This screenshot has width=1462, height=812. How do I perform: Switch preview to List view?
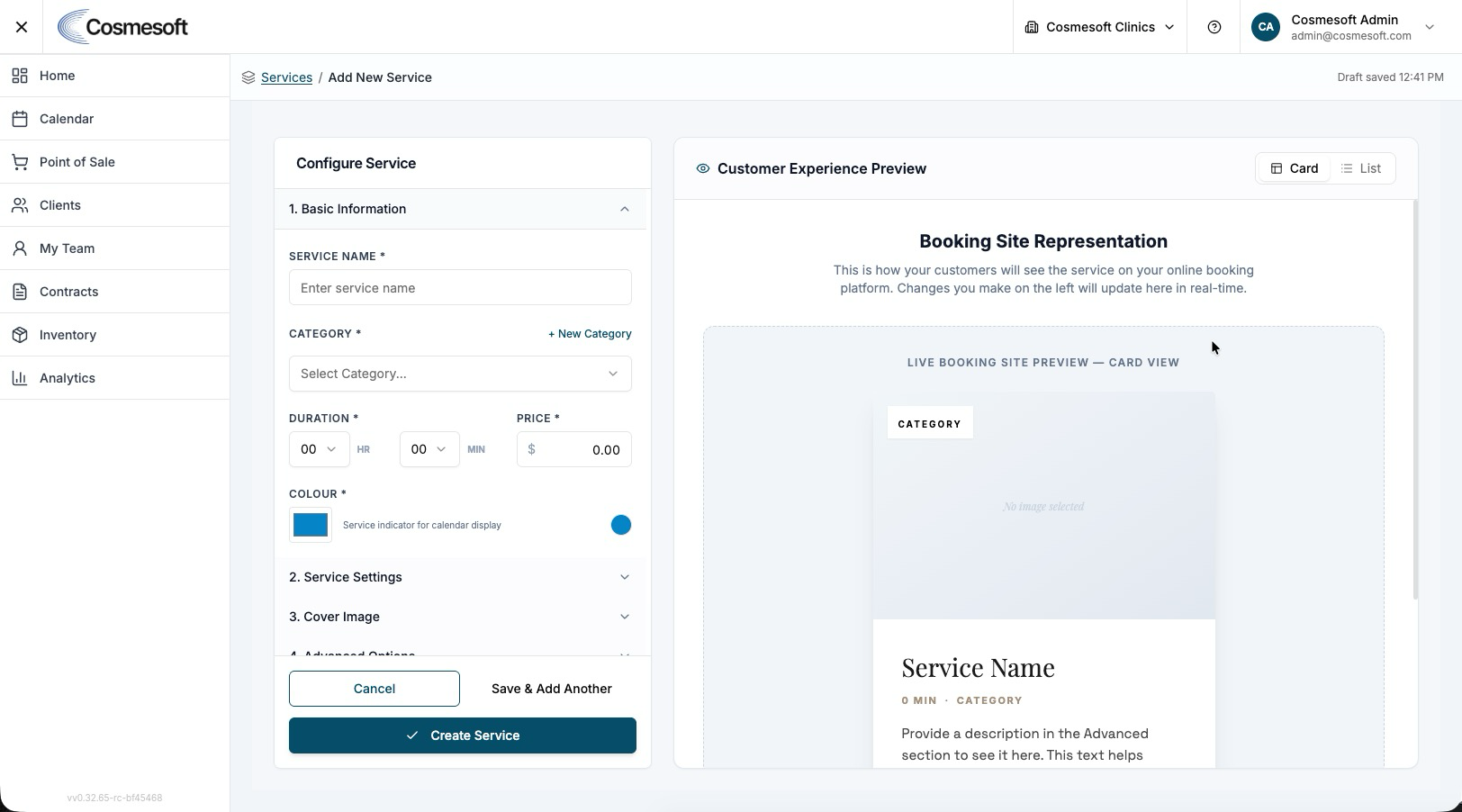pyautogui.click(x=1361, y=168)
